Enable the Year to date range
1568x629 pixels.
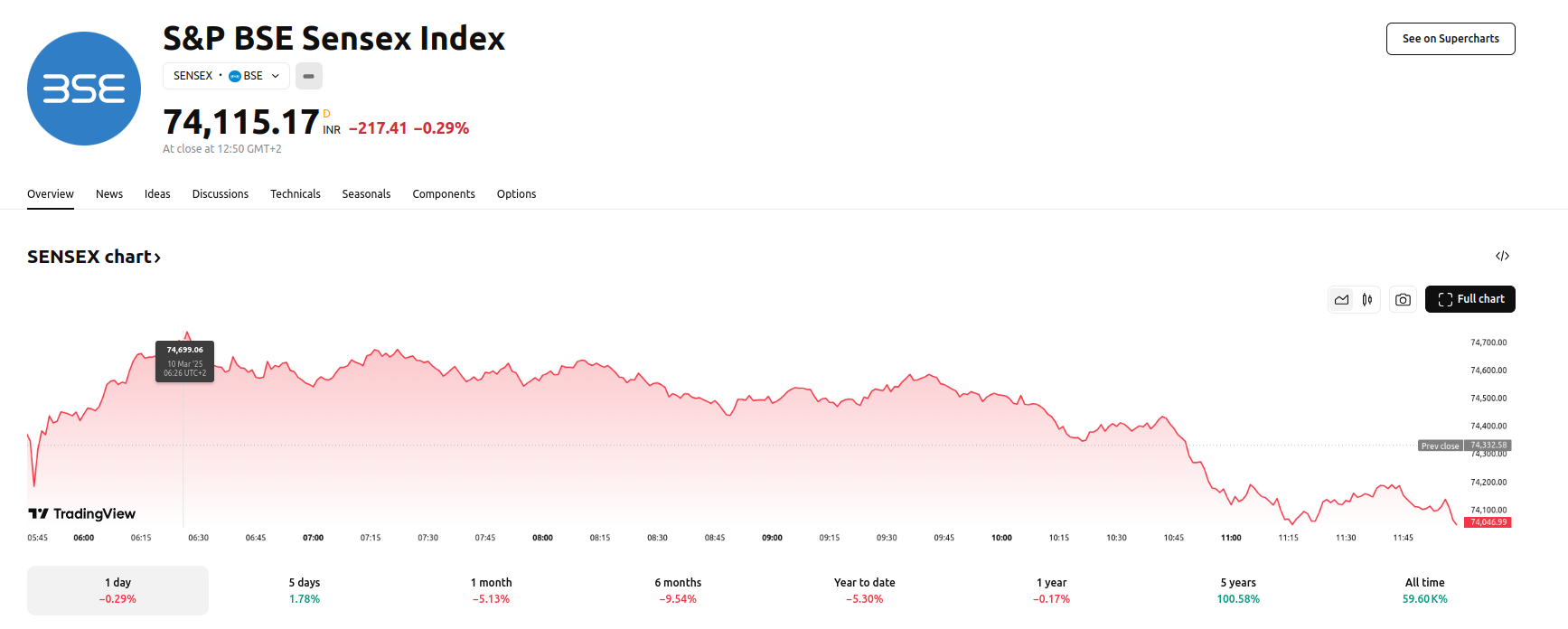click(x=864, y=590)
